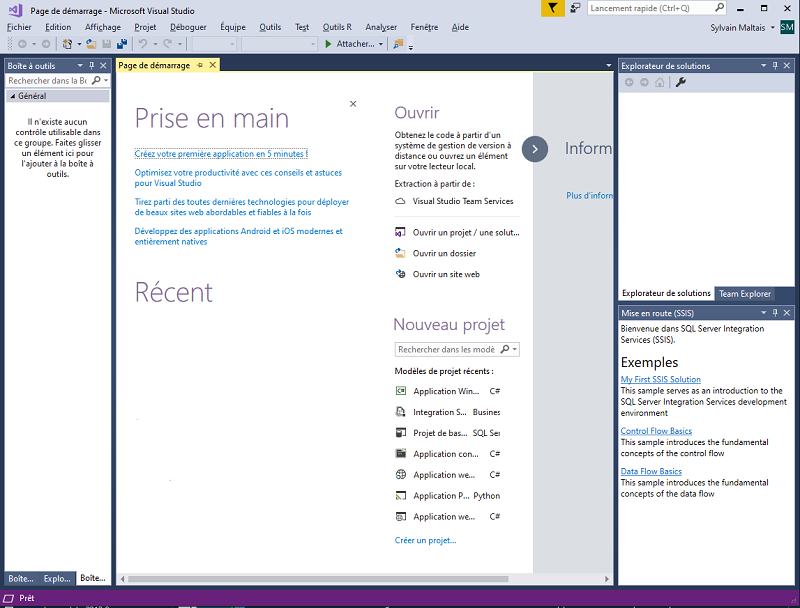The width and height of the screenshot is (800, 608).
Task: Click the notifications flag icon
Action: point(553,8)
